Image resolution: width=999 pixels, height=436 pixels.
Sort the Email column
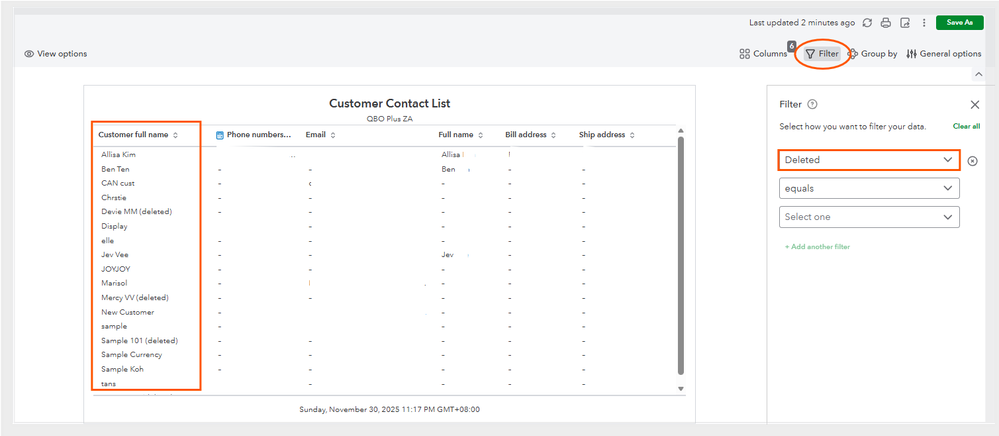(333, 135)
